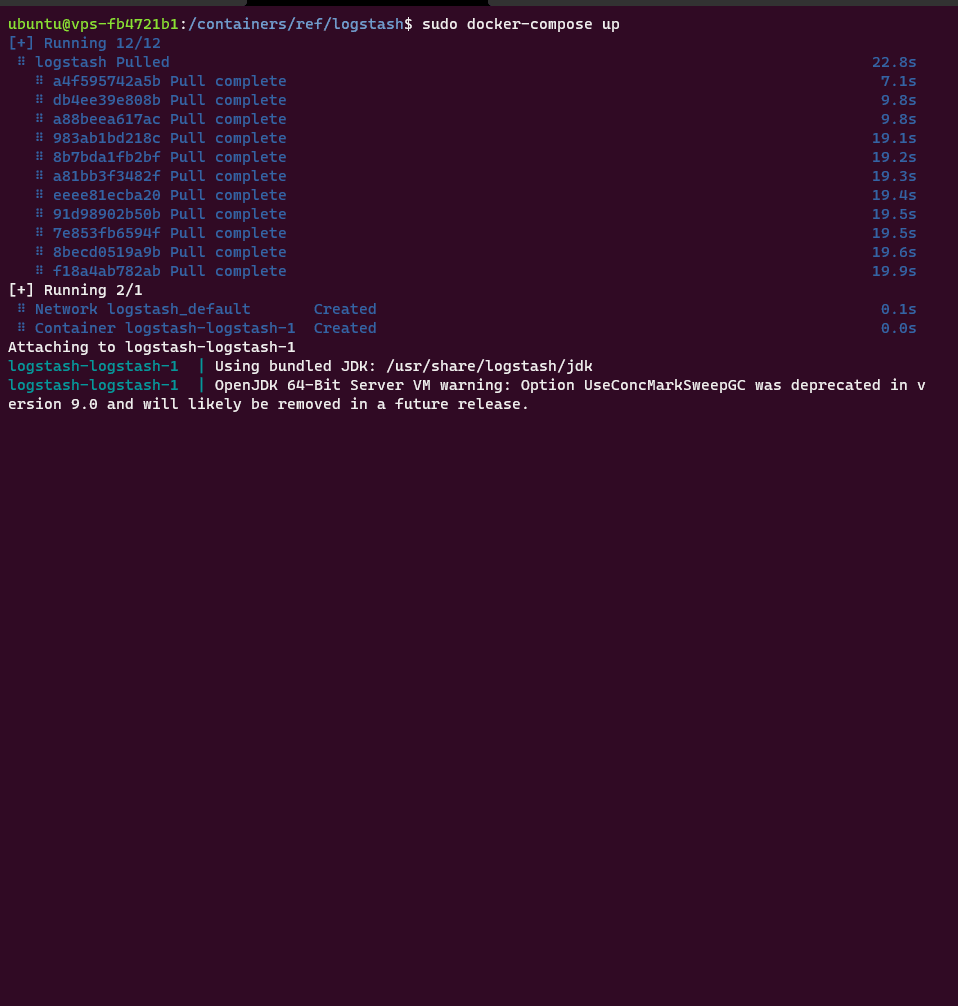Click the 'logstash Pulled' line

pos(102,62)
